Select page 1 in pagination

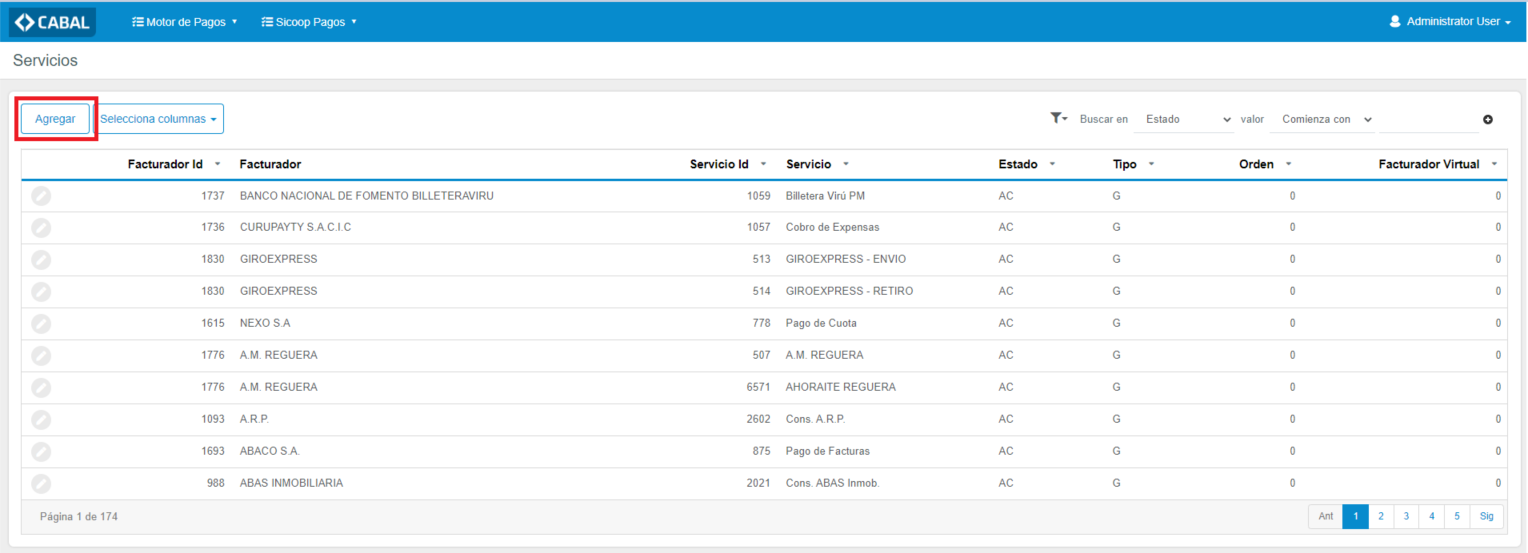coord(1355,516)
